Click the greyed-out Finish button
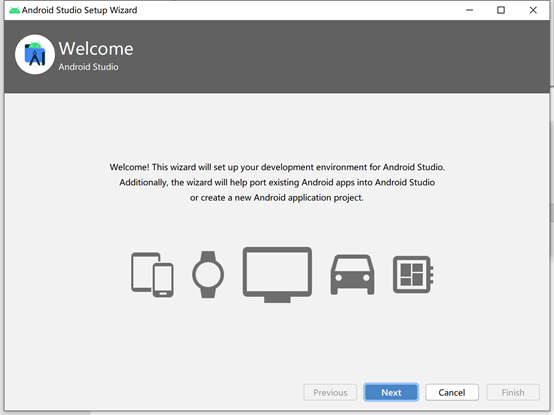554x415 pixels. 513,392
